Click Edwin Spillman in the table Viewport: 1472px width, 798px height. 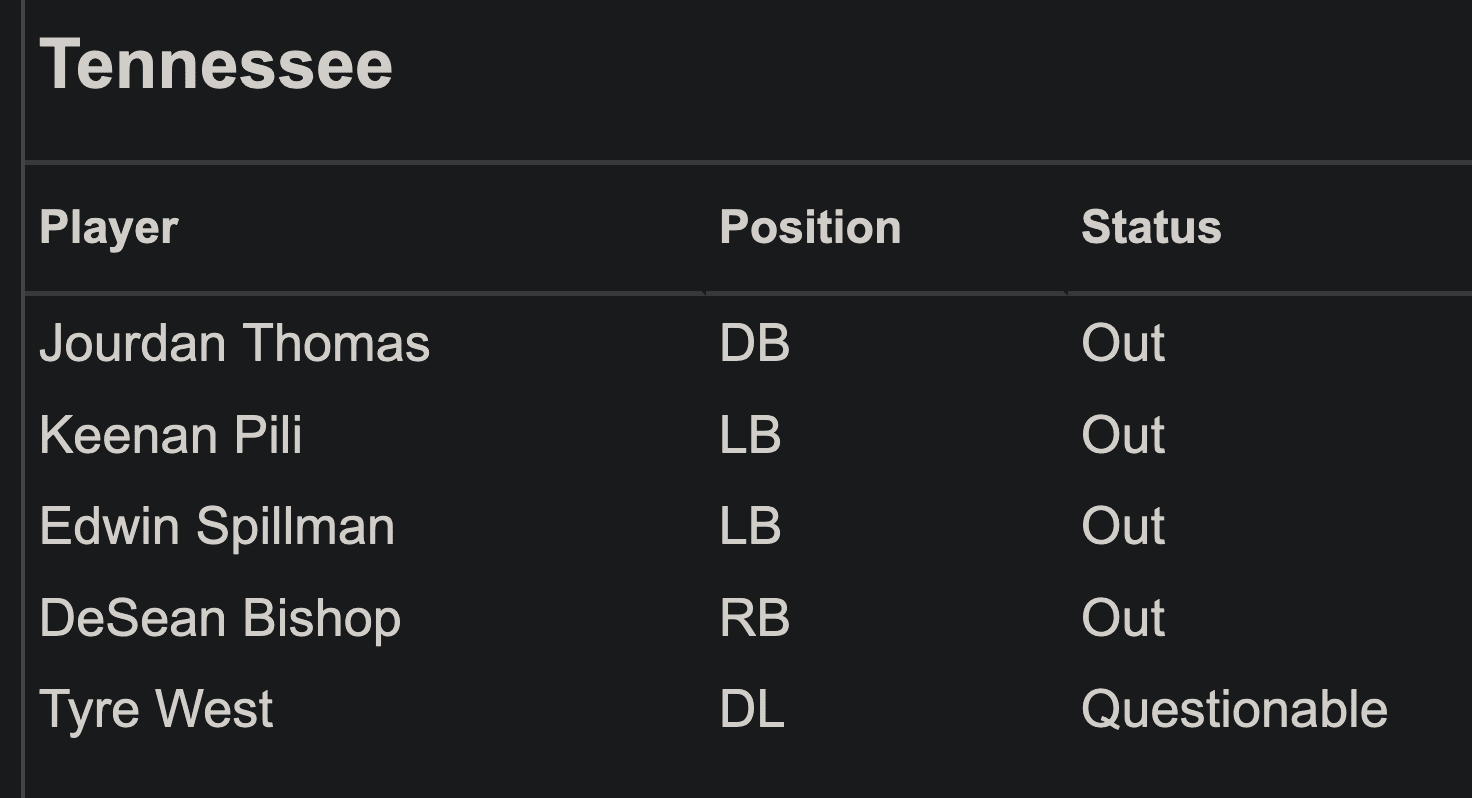(x=217, y=526)
